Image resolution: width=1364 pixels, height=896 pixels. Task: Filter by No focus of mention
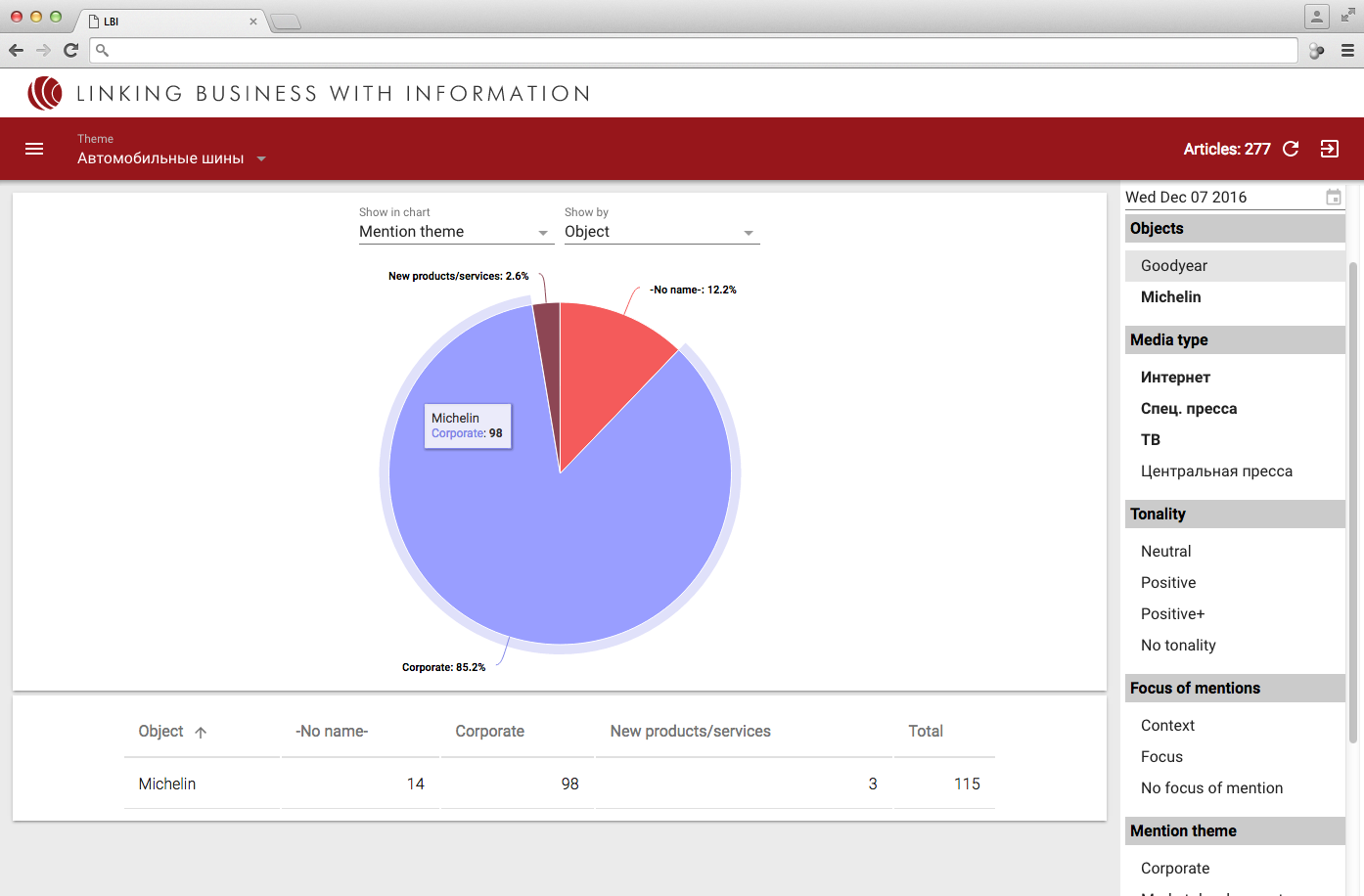pyautogui.click(x=1235, y=788)
